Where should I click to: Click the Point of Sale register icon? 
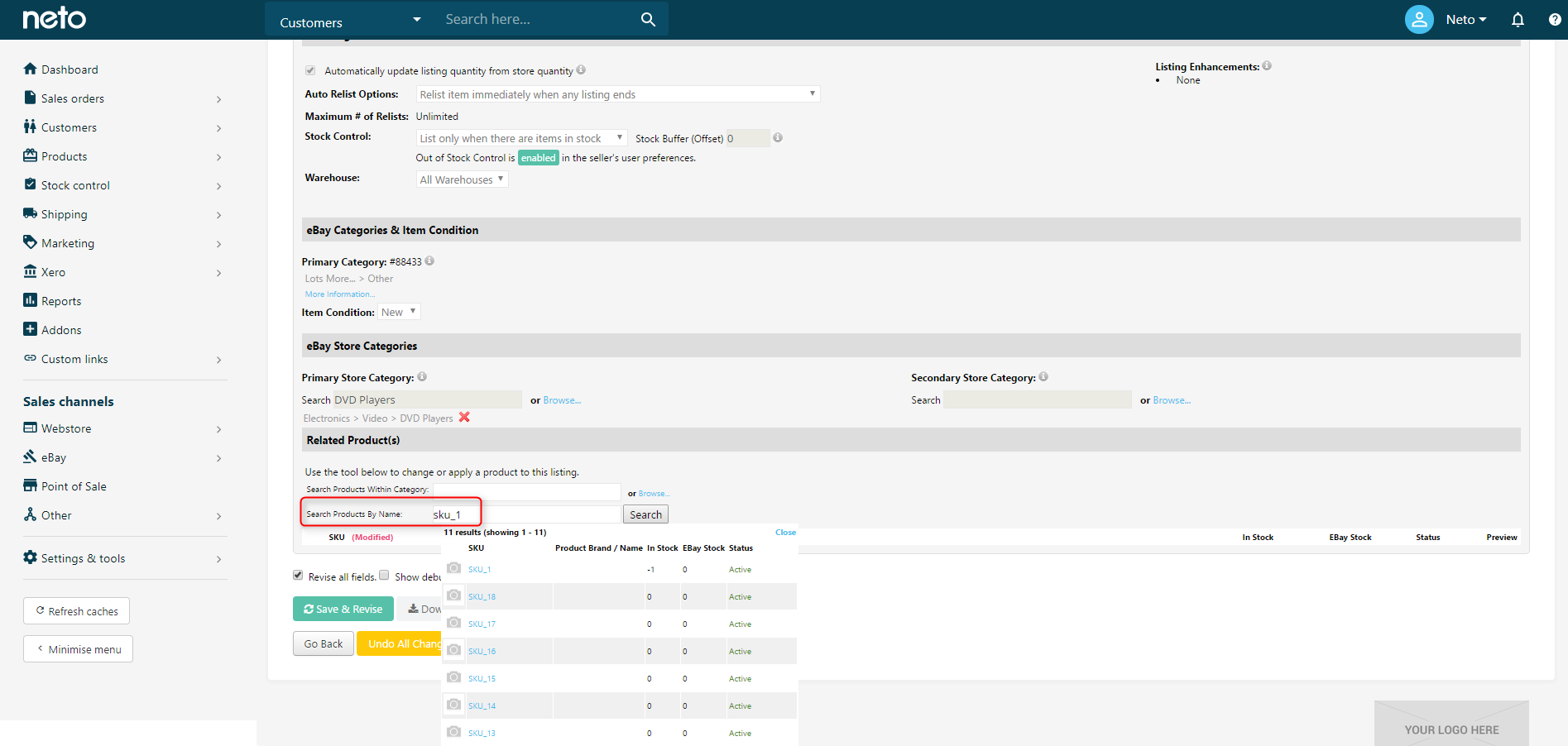[31, 485]
